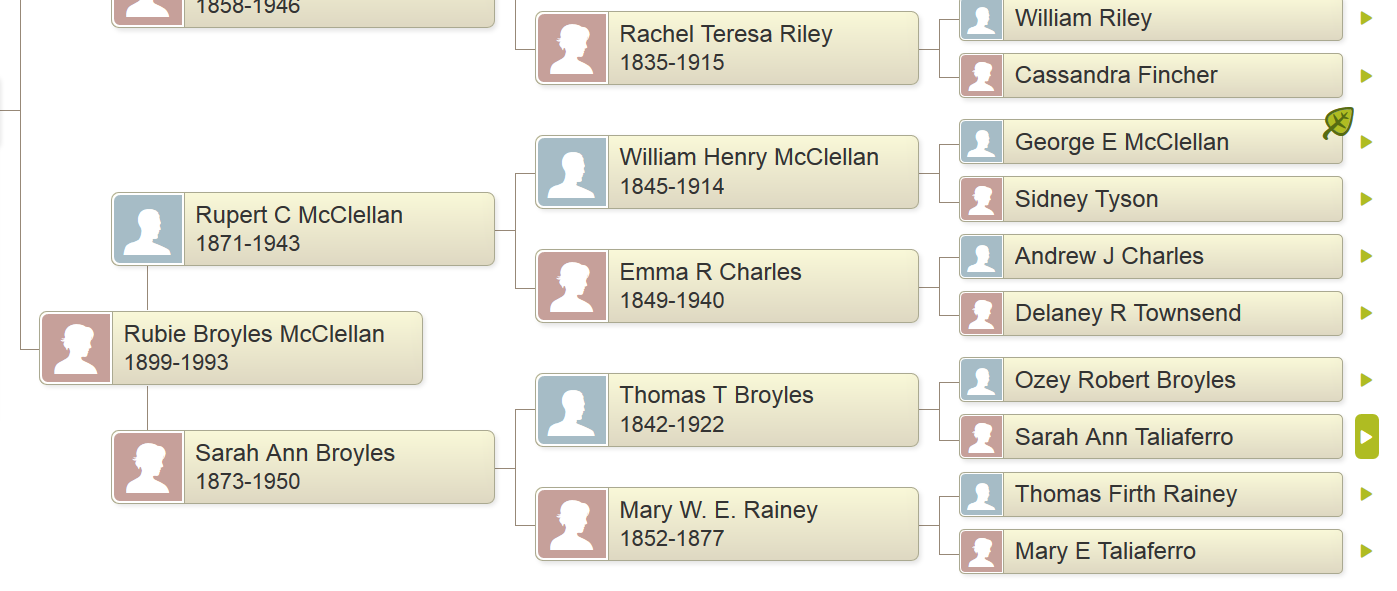Image resolution: width=1397 pixels, height=591 pixels.
Task: Click Emma R Charles' portrait placeholder
Action: 572,285
